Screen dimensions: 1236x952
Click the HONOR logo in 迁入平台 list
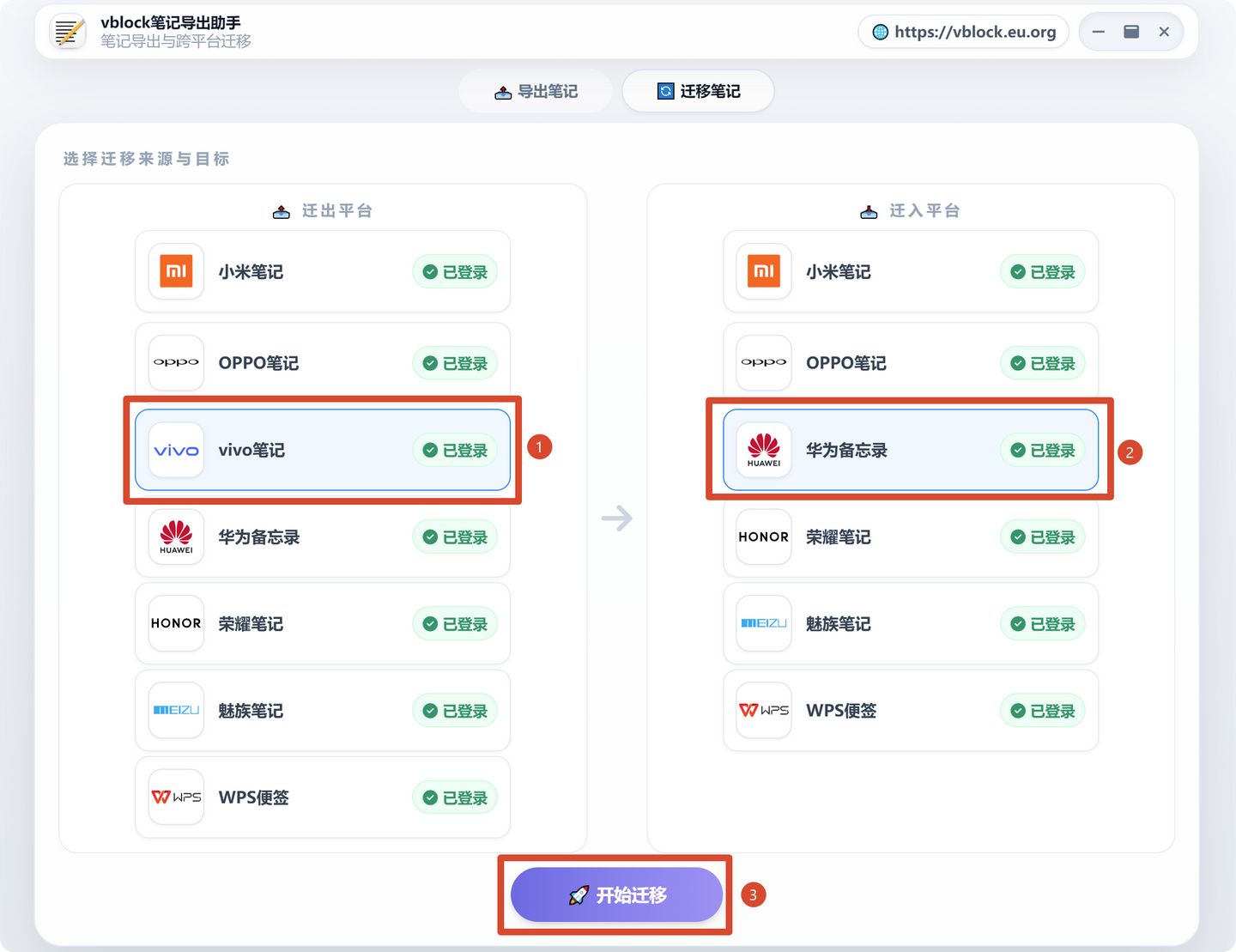click(x=764, y=537)
